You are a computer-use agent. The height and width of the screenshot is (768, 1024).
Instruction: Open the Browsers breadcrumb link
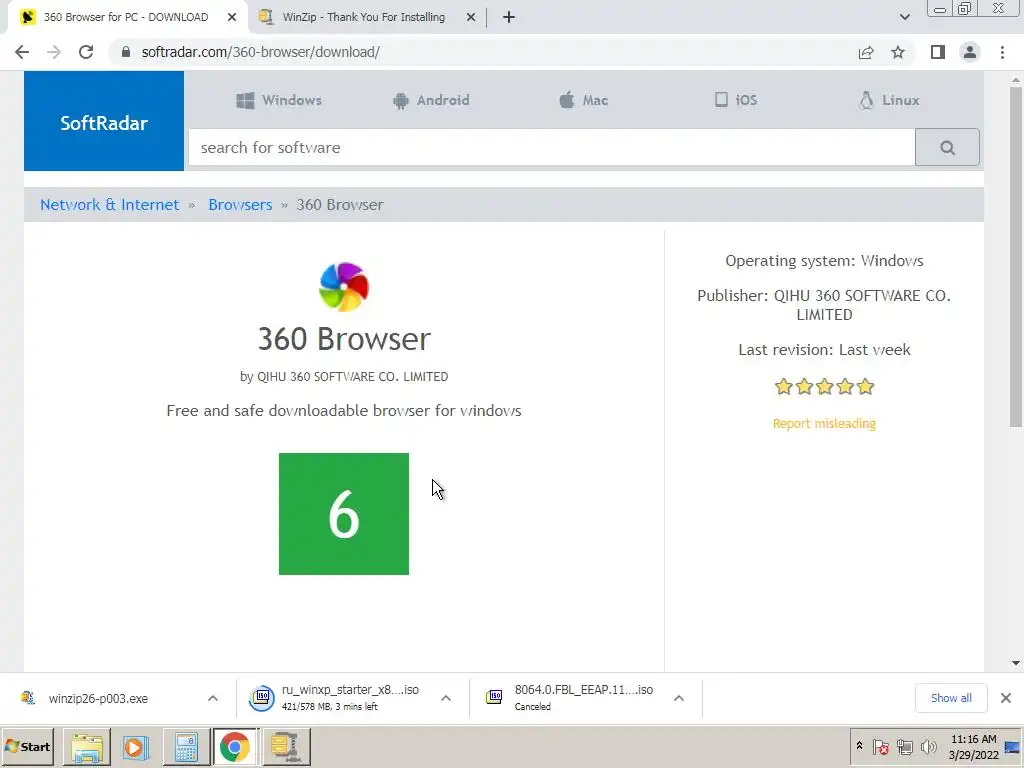[x=240, y=204]
